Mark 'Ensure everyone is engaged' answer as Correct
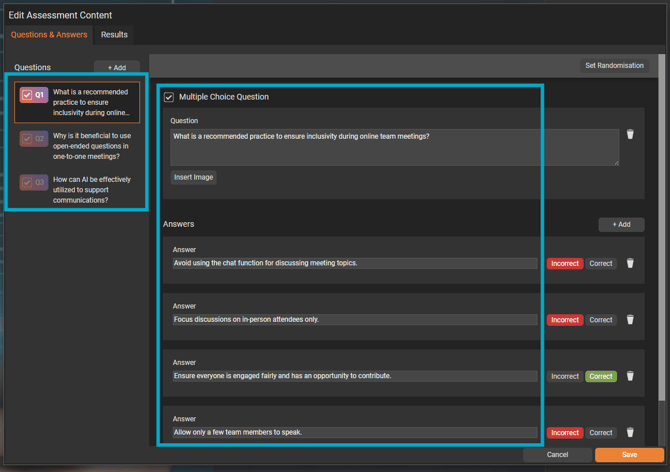 click(x=600, y=376)
